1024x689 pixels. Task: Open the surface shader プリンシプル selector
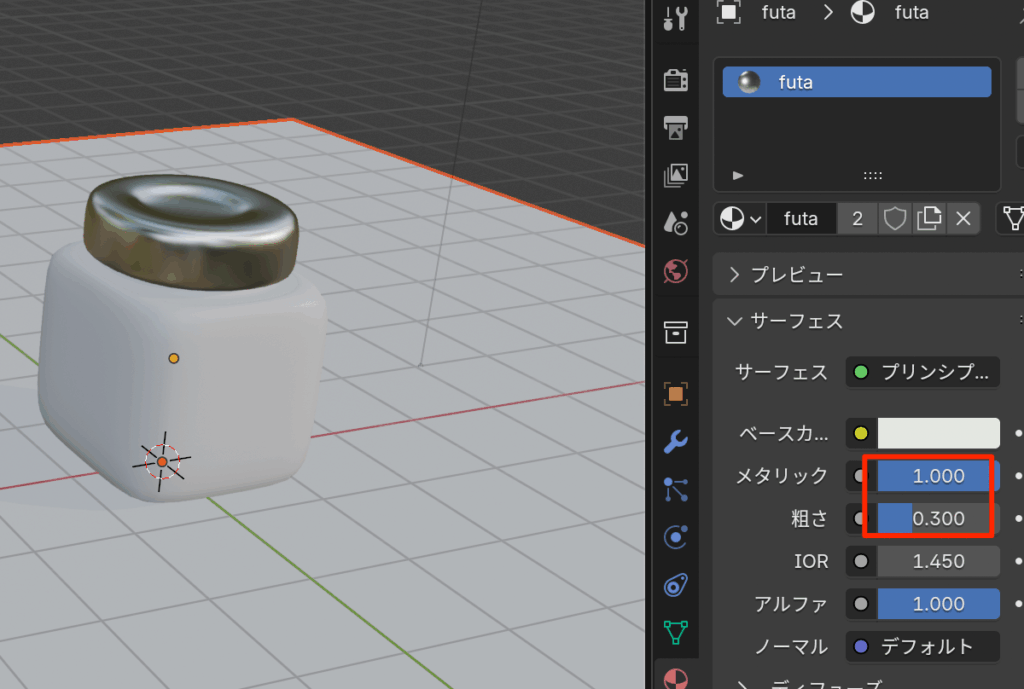[x=922, y=372]
